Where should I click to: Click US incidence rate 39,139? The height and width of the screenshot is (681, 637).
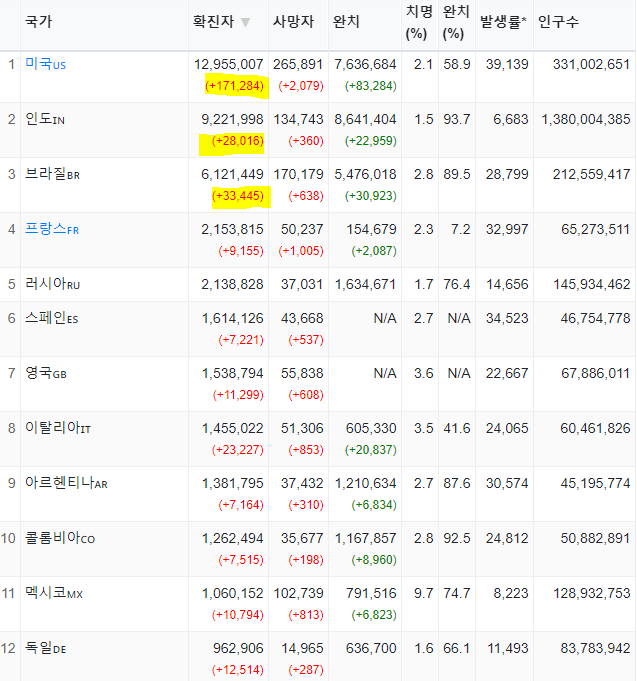tap(507, 64)
